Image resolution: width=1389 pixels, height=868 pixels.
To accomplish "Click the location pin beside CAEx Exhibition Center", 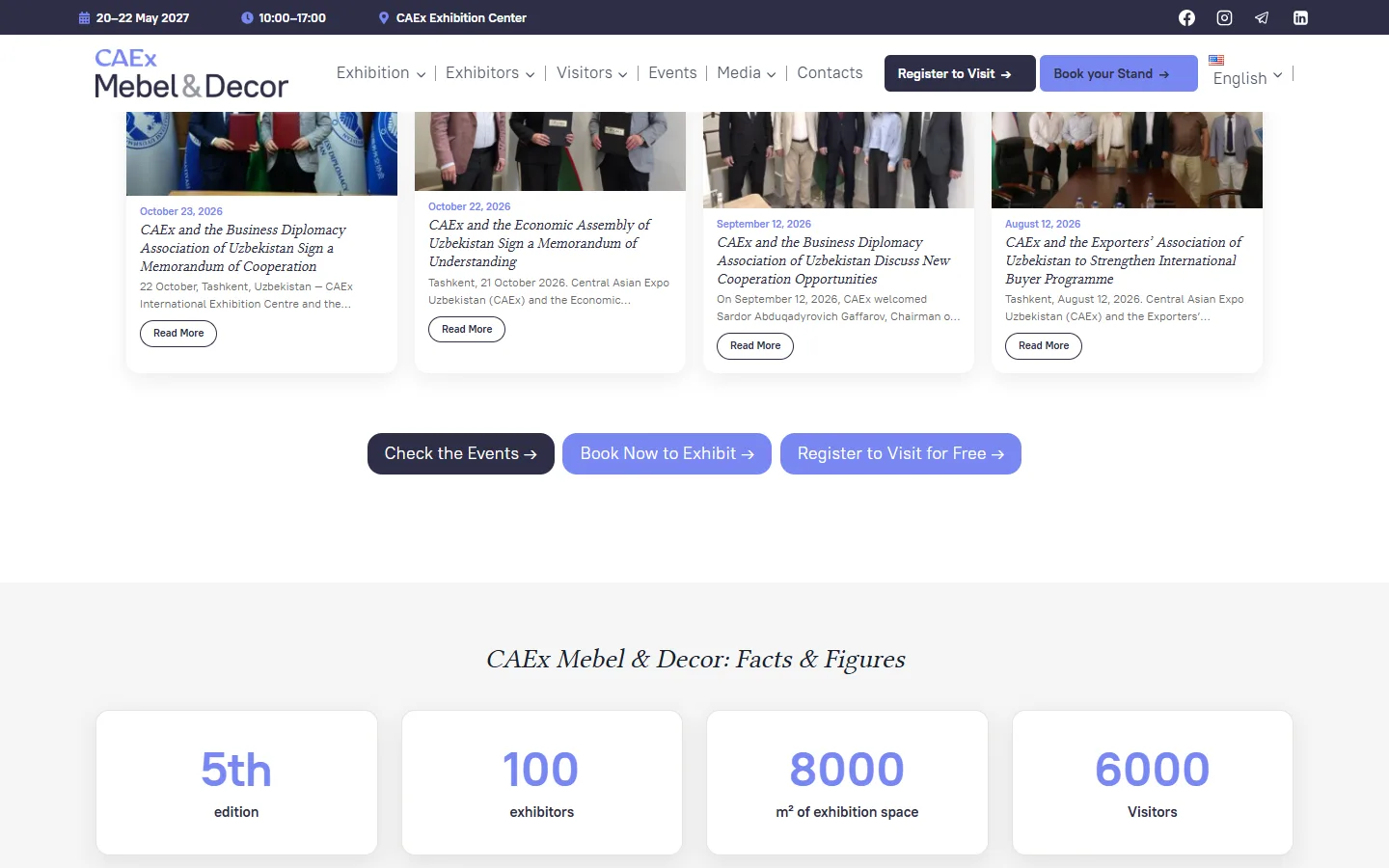I will [384, 17].
